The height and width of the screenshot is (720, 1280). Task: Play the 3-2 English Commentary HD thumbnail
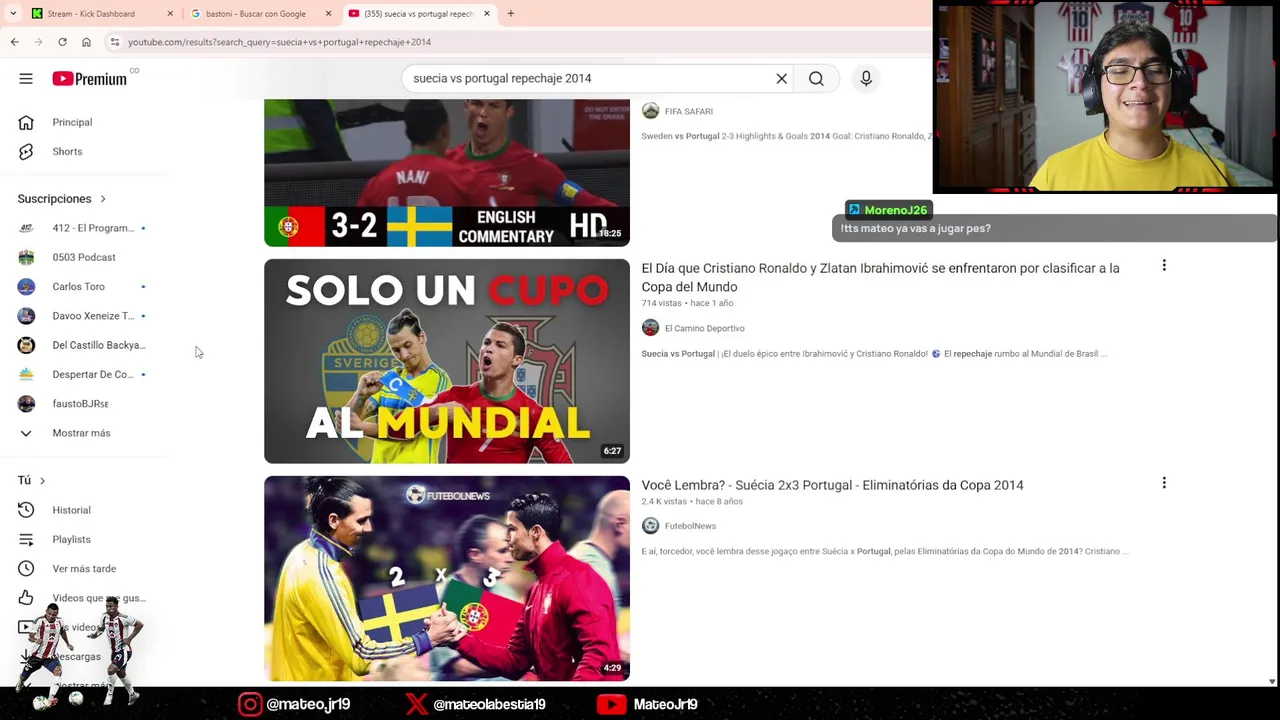coord(447,172)
